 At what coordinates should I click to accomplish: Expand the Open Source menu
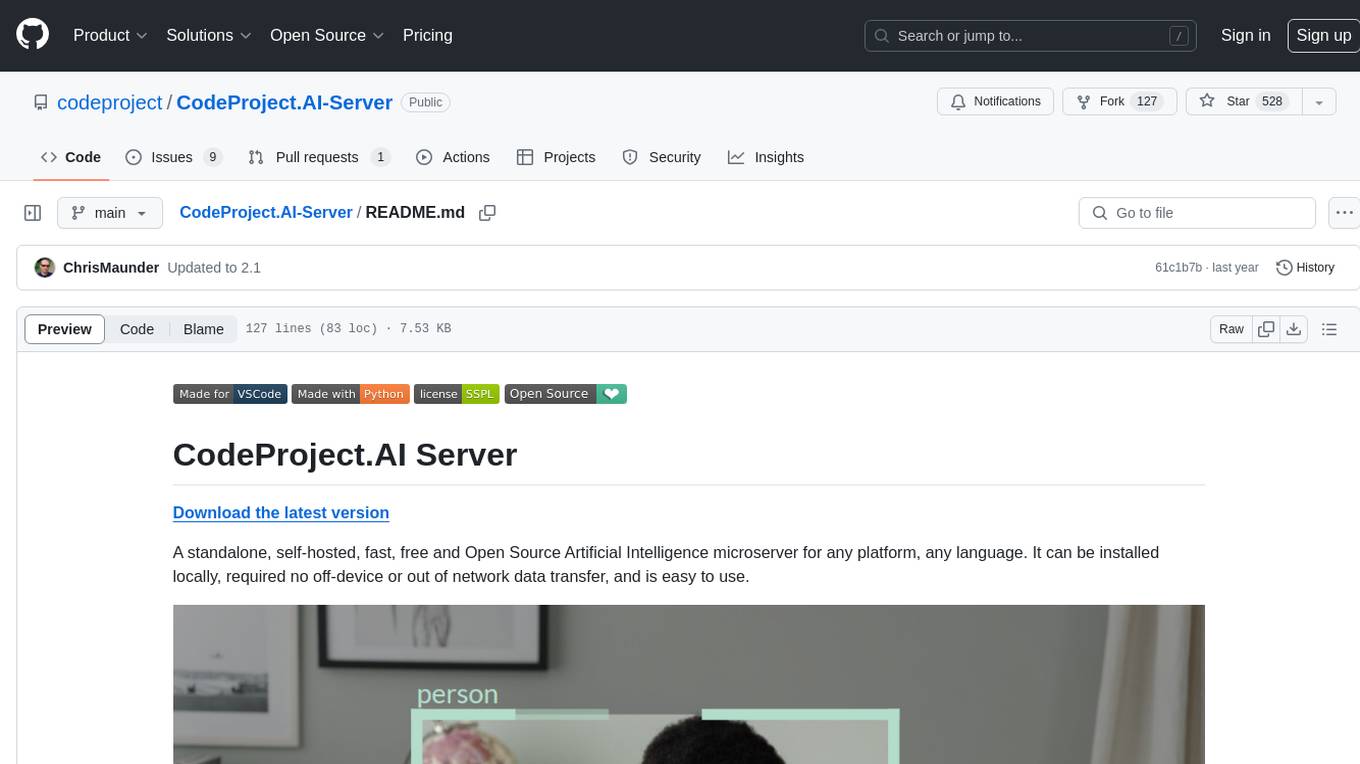327,35
